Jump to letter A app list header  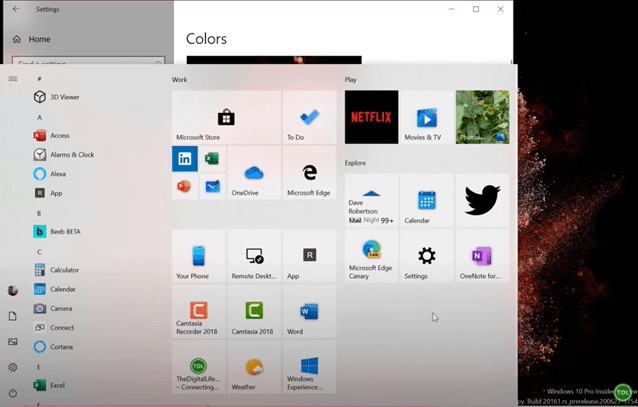(39, 117)
